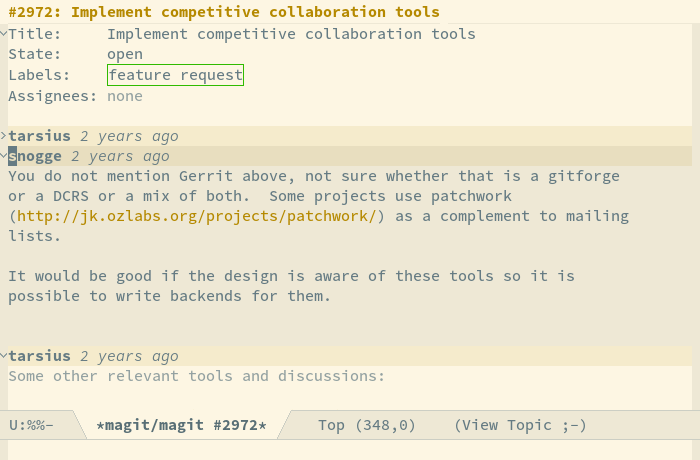
Task: Click the feature request label
Action: (x=175, y=75)
